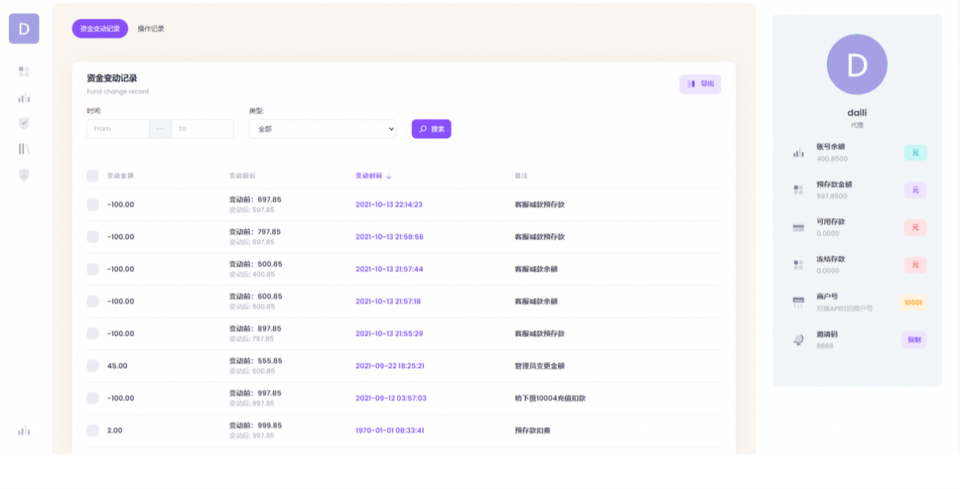Click the From date input field
The width and height of the screenshot is (960, 489).
point(117,129)
